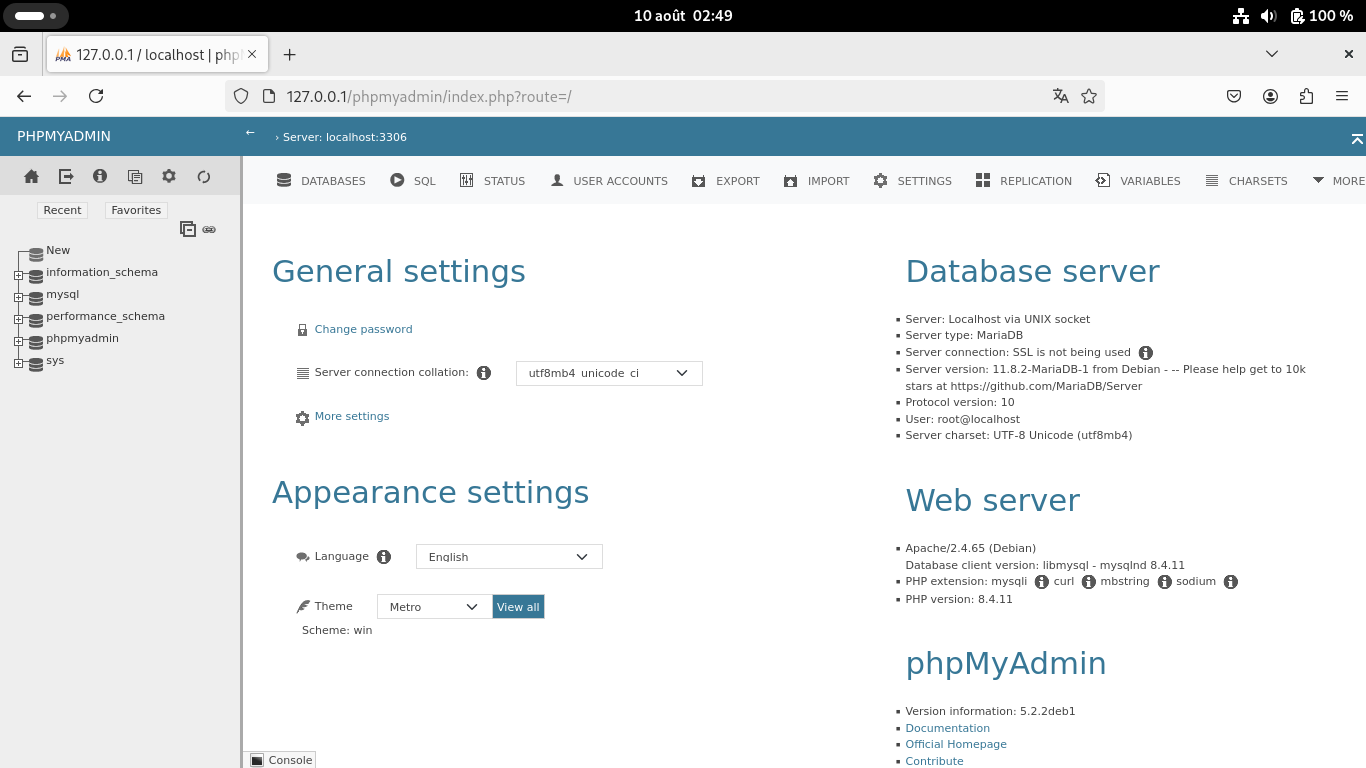Click info icon after mbstring extension

[1164, 582]
